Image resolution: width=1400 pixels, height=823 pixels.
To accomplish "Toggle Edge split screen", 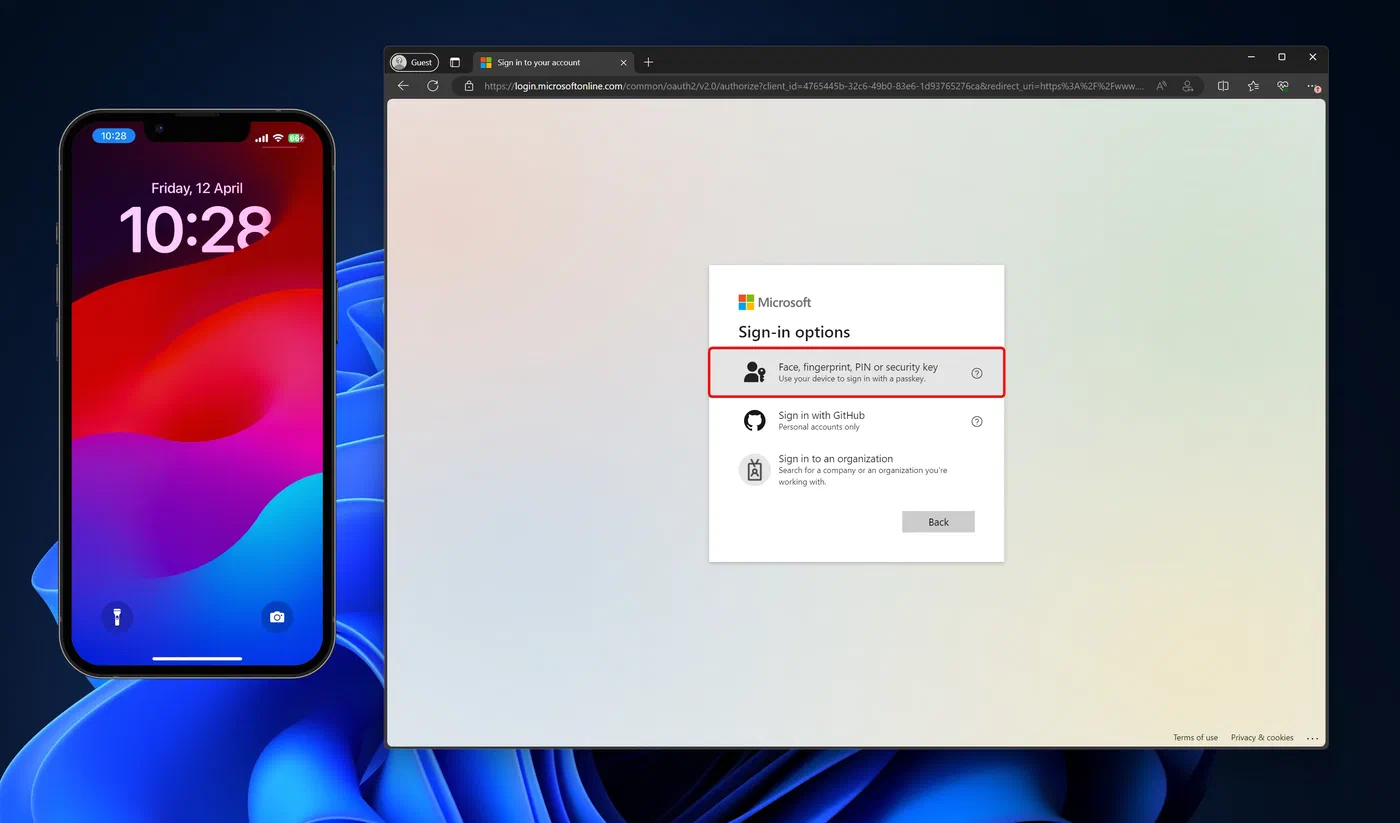I will point(1223,86).
